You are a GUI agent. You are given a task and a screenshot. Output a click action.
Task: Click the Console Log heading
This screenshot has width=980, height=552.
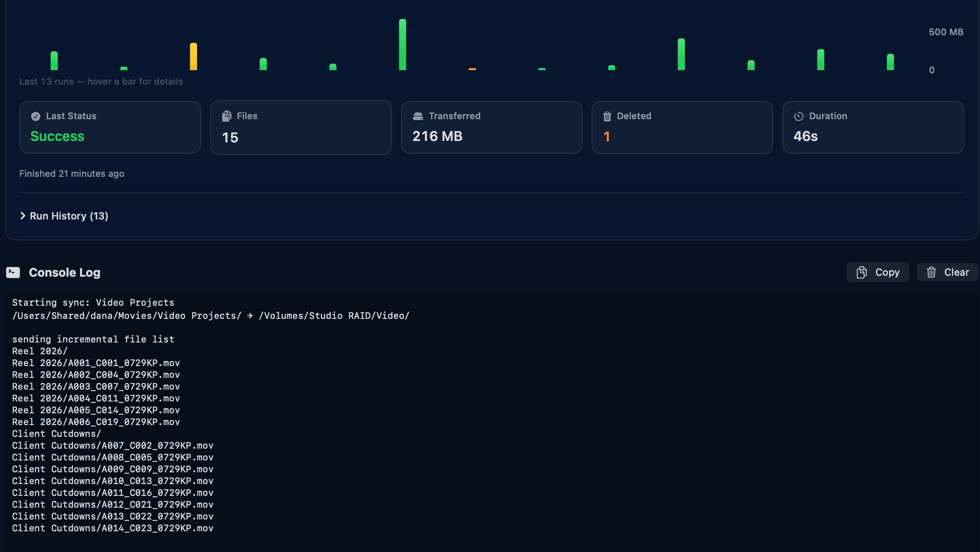pyautogui.click(x=64, y=273)
